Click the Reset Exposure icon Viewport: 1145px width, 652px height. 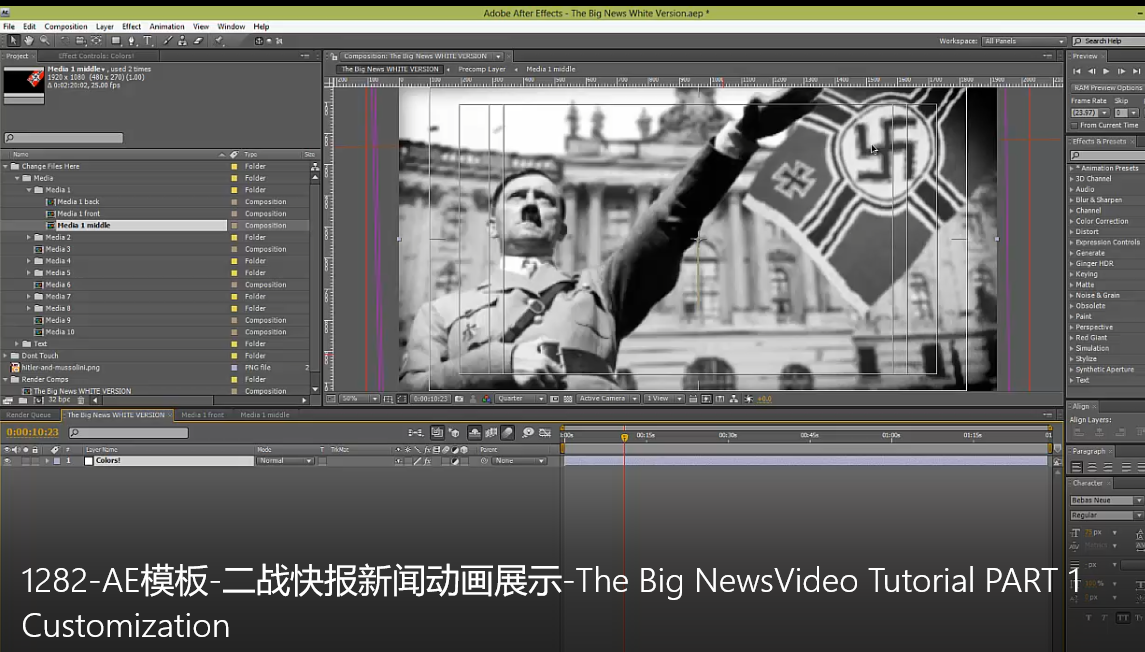tap(748, 399)
